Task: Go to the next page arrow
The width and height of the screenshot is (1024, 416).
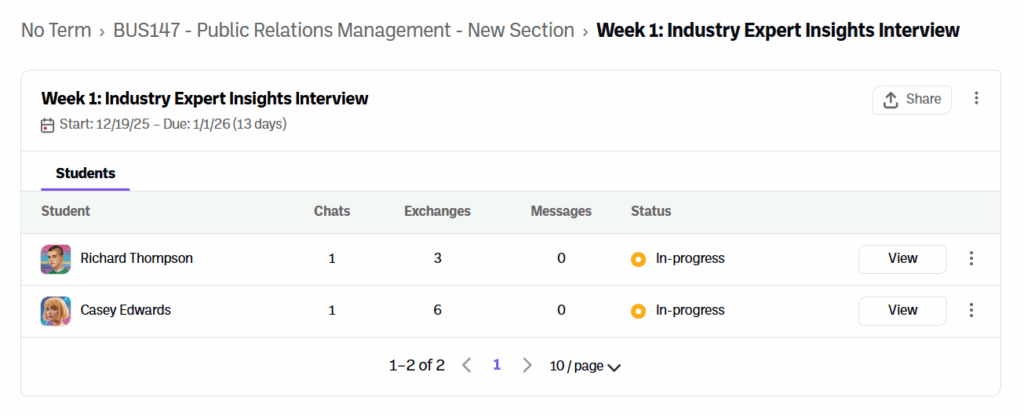Action: (x=527, y=366)
